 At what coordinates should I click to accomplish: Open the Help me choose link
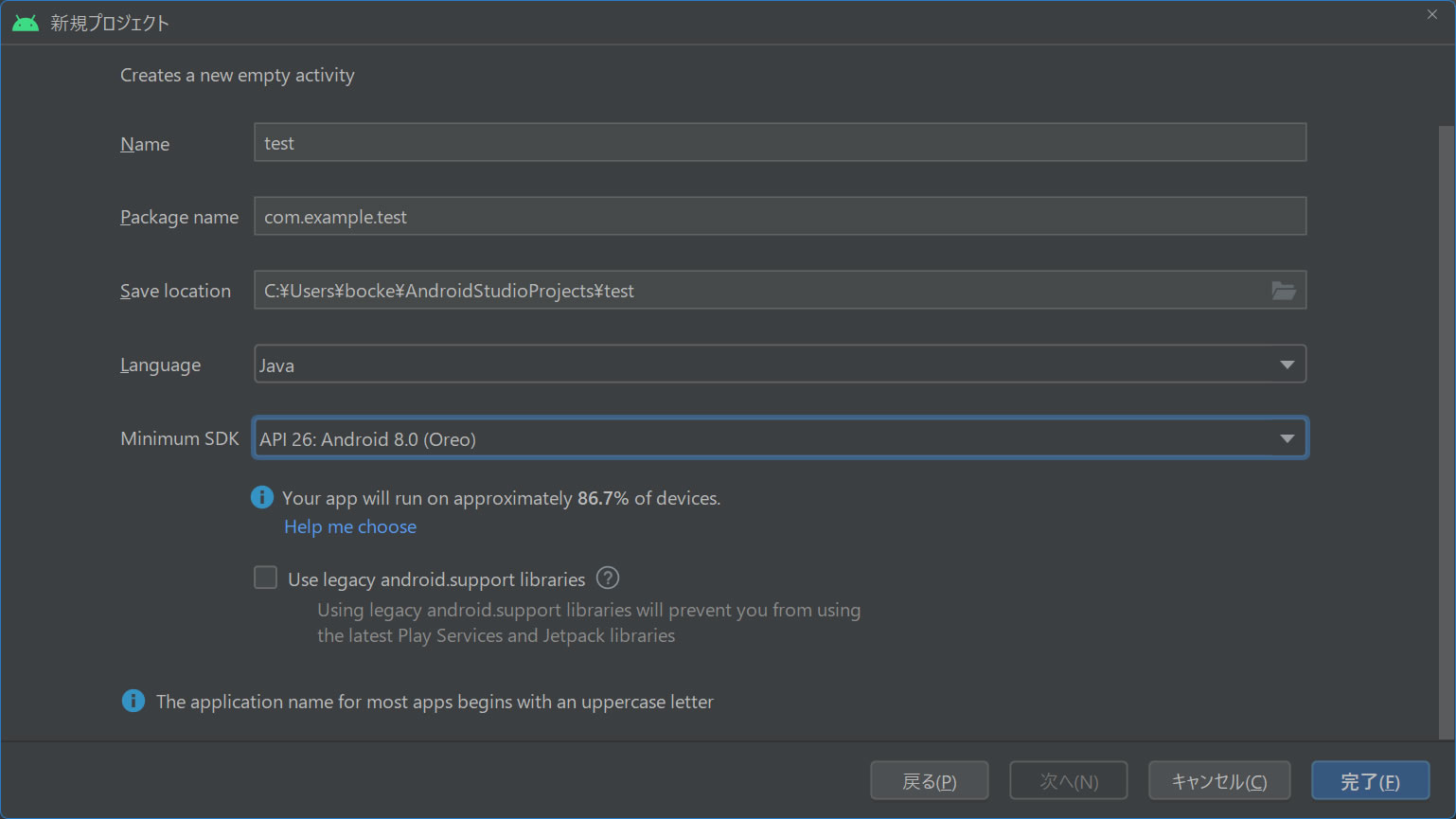(350, 526)
